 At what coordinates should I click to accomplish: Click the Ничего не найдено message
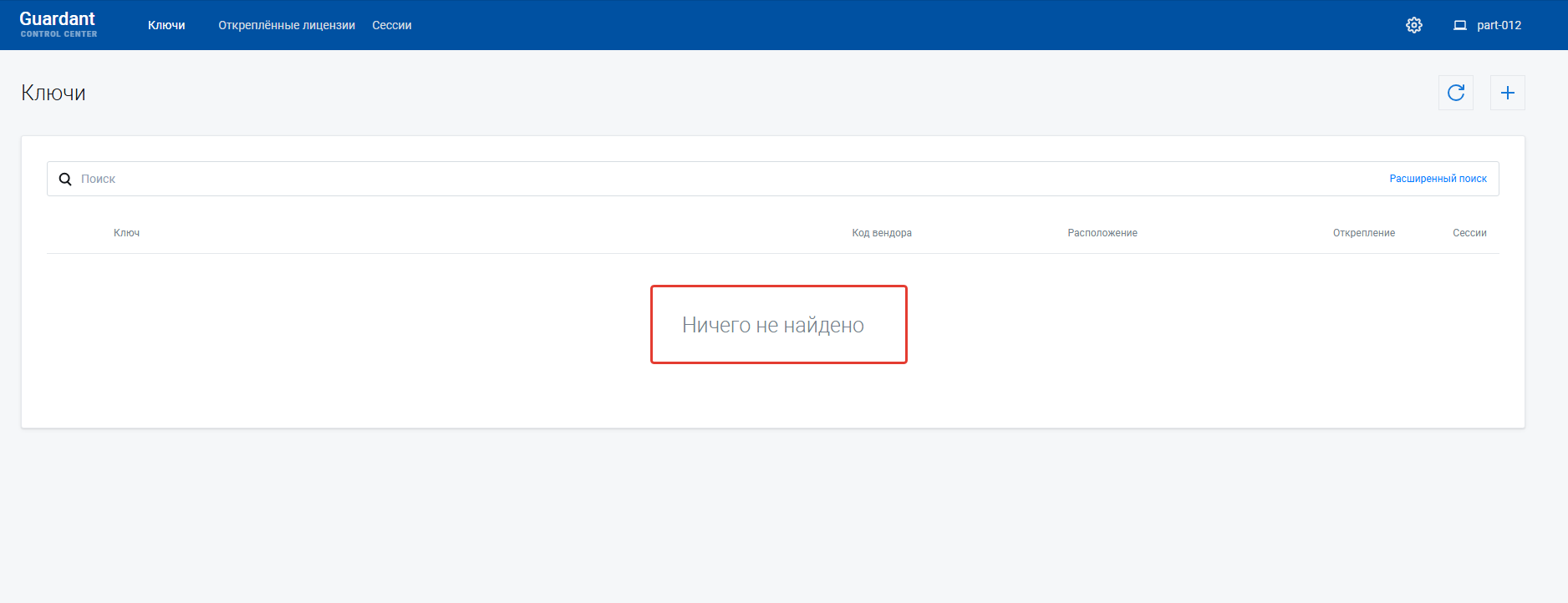click(x=773, y=325)
